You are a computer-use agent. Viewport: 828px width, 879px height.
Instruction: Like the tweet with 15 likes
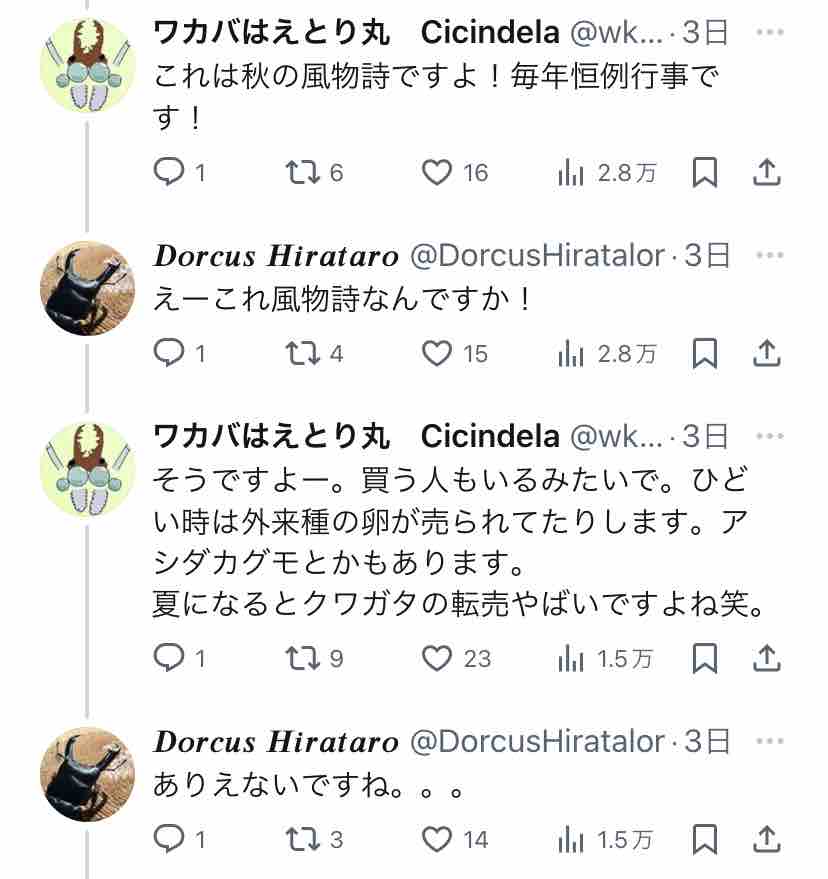point(436,353)
